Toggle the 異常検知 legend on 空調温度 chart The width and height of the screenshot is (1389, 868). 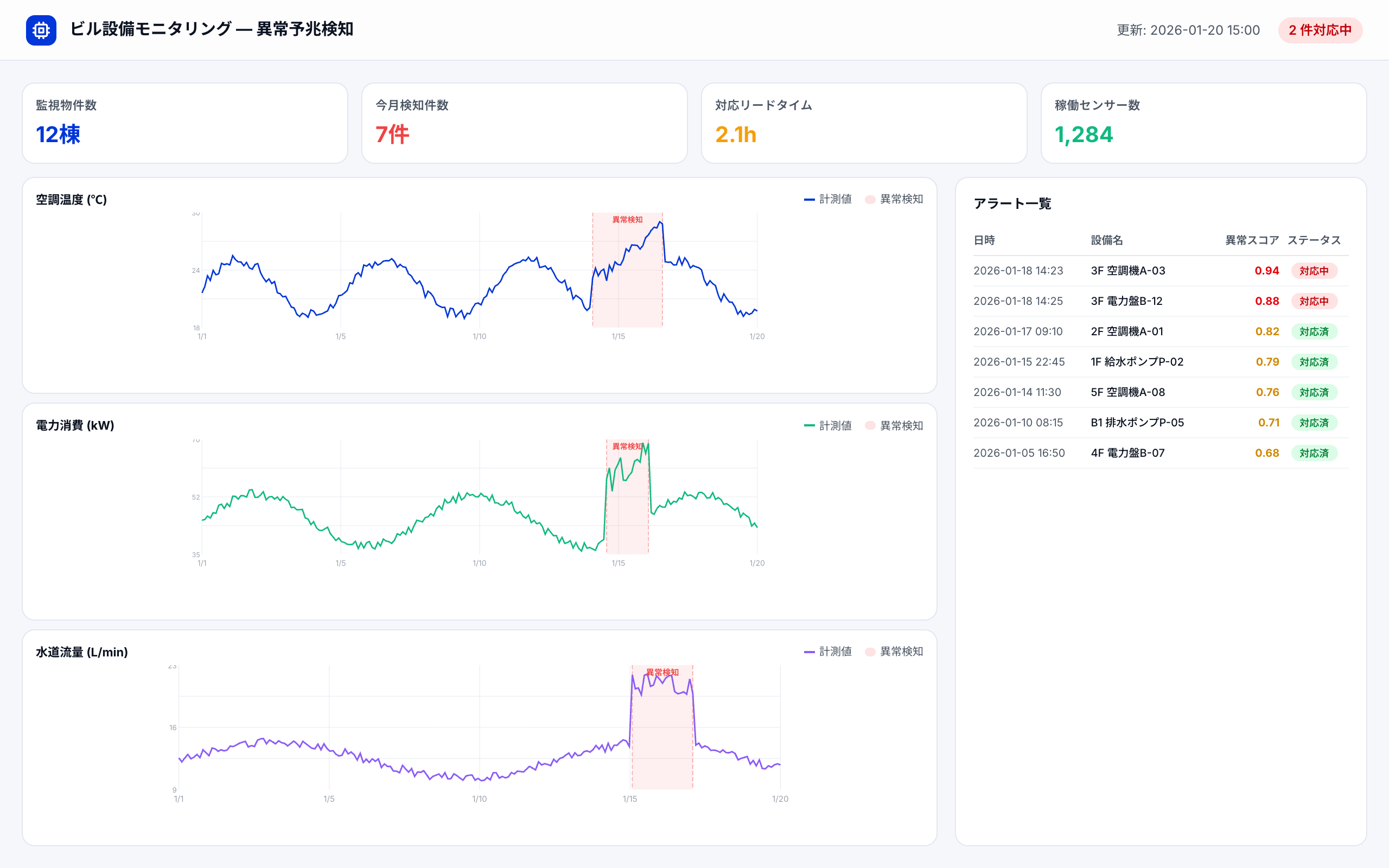coord(893,199)
